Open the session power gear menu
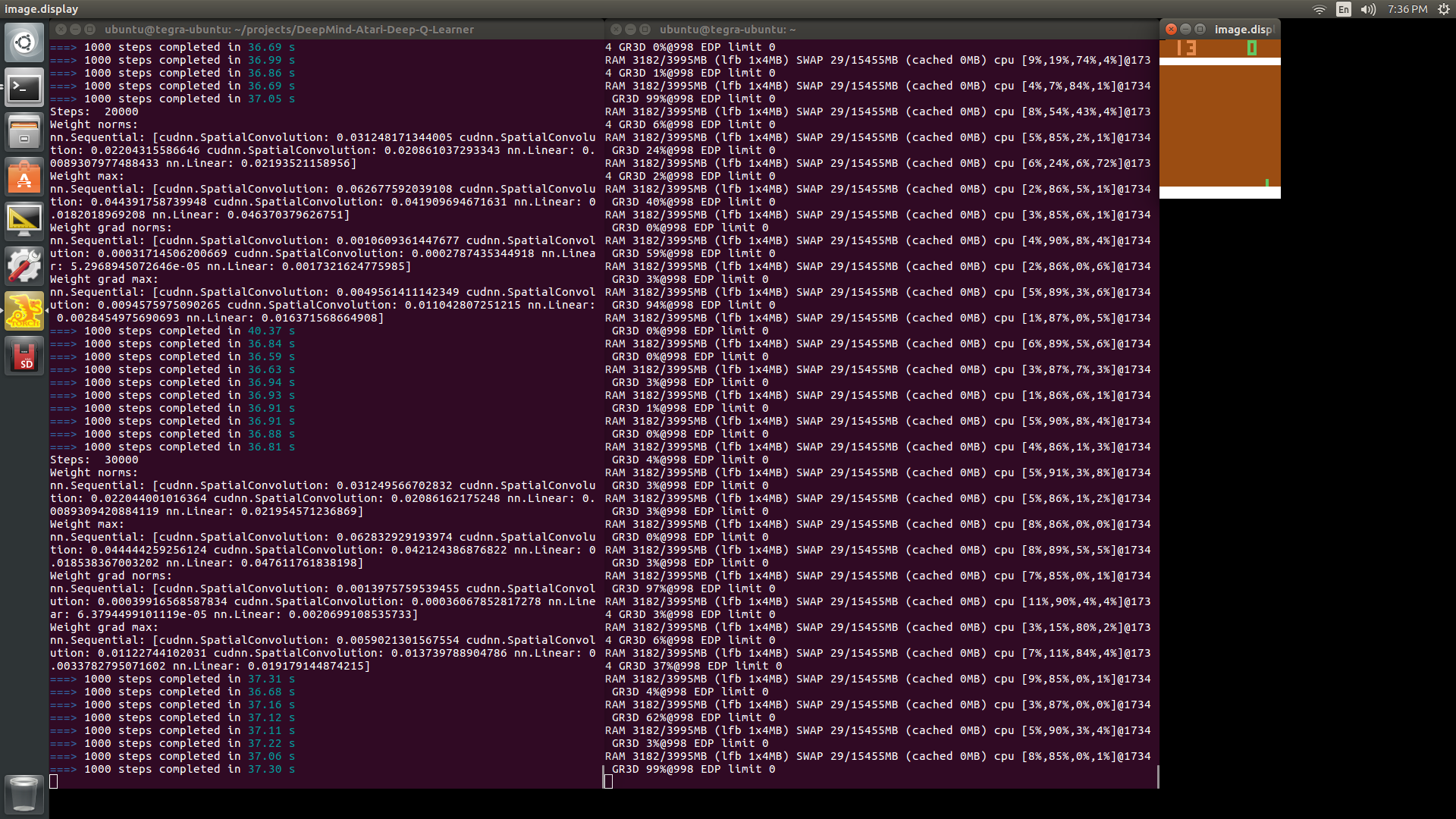This screenshot has width=1456, height=819. 1444,9
